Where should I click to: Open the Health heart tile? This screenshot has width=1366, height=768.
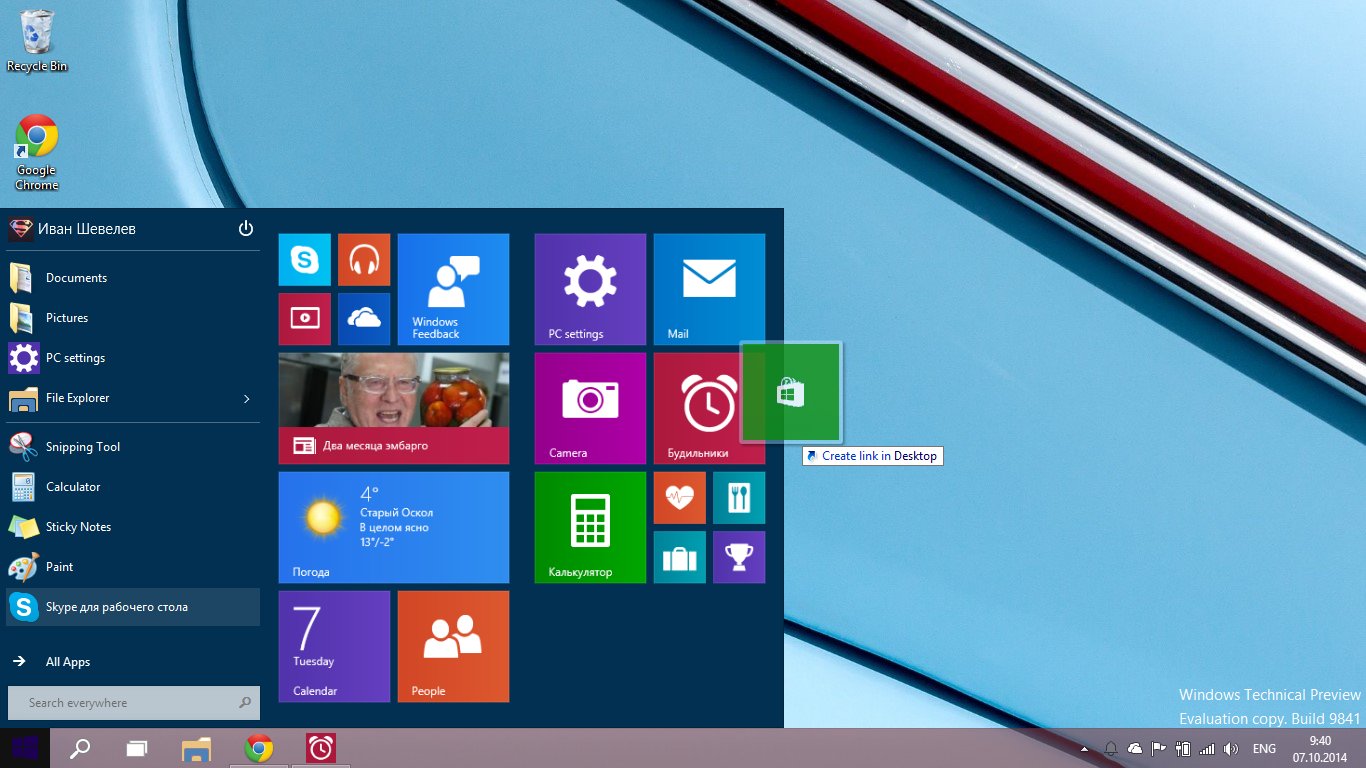tap(680, 498)
